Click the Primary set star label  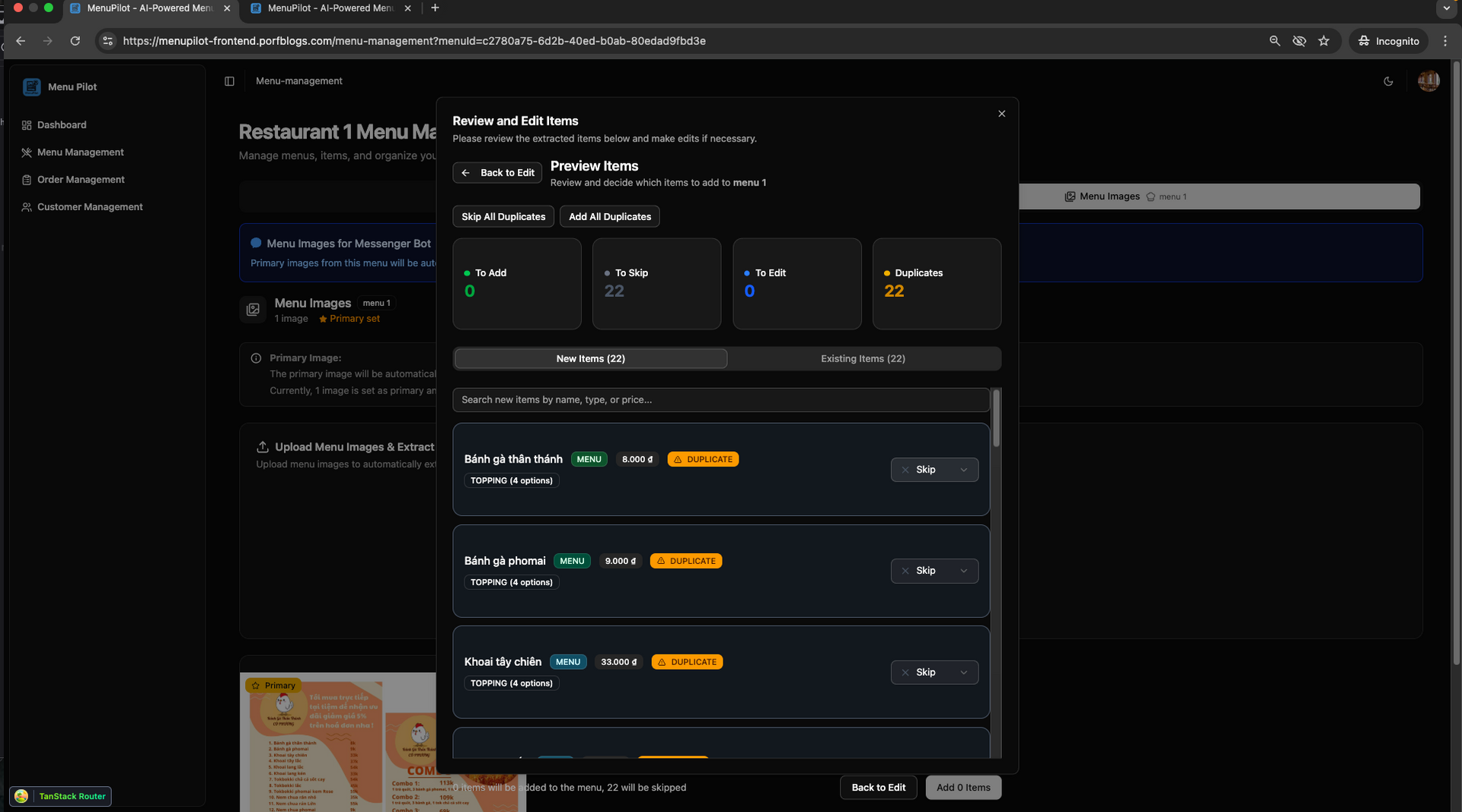350,319
